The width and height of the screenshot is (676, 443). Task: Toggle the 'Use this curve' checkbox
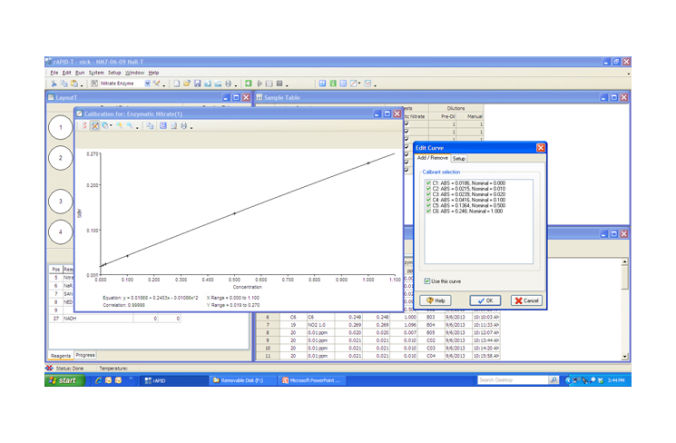pos(428,281)
